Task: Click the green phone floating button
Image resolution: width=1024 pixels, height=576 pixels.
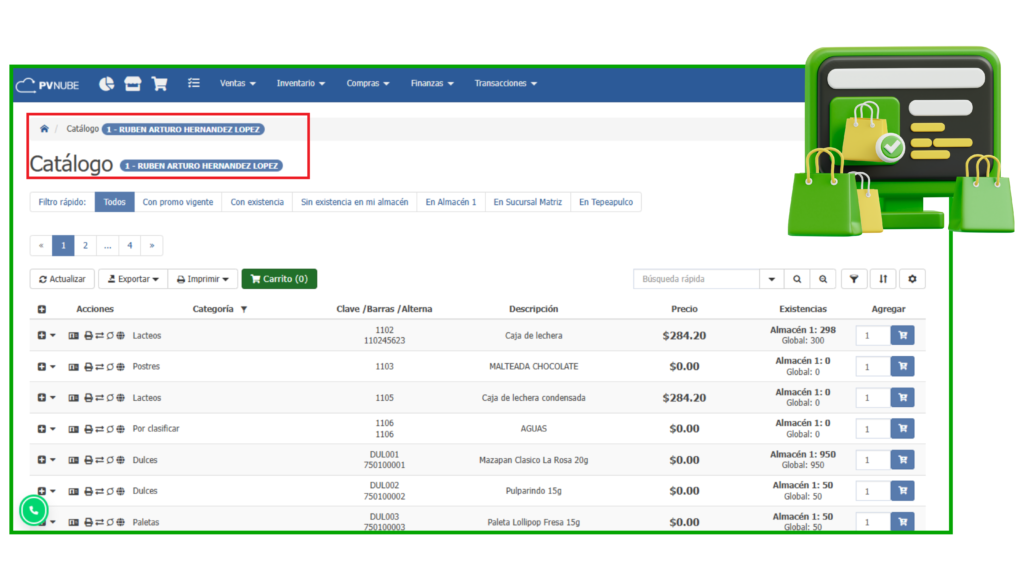Action: pos(34,510)
